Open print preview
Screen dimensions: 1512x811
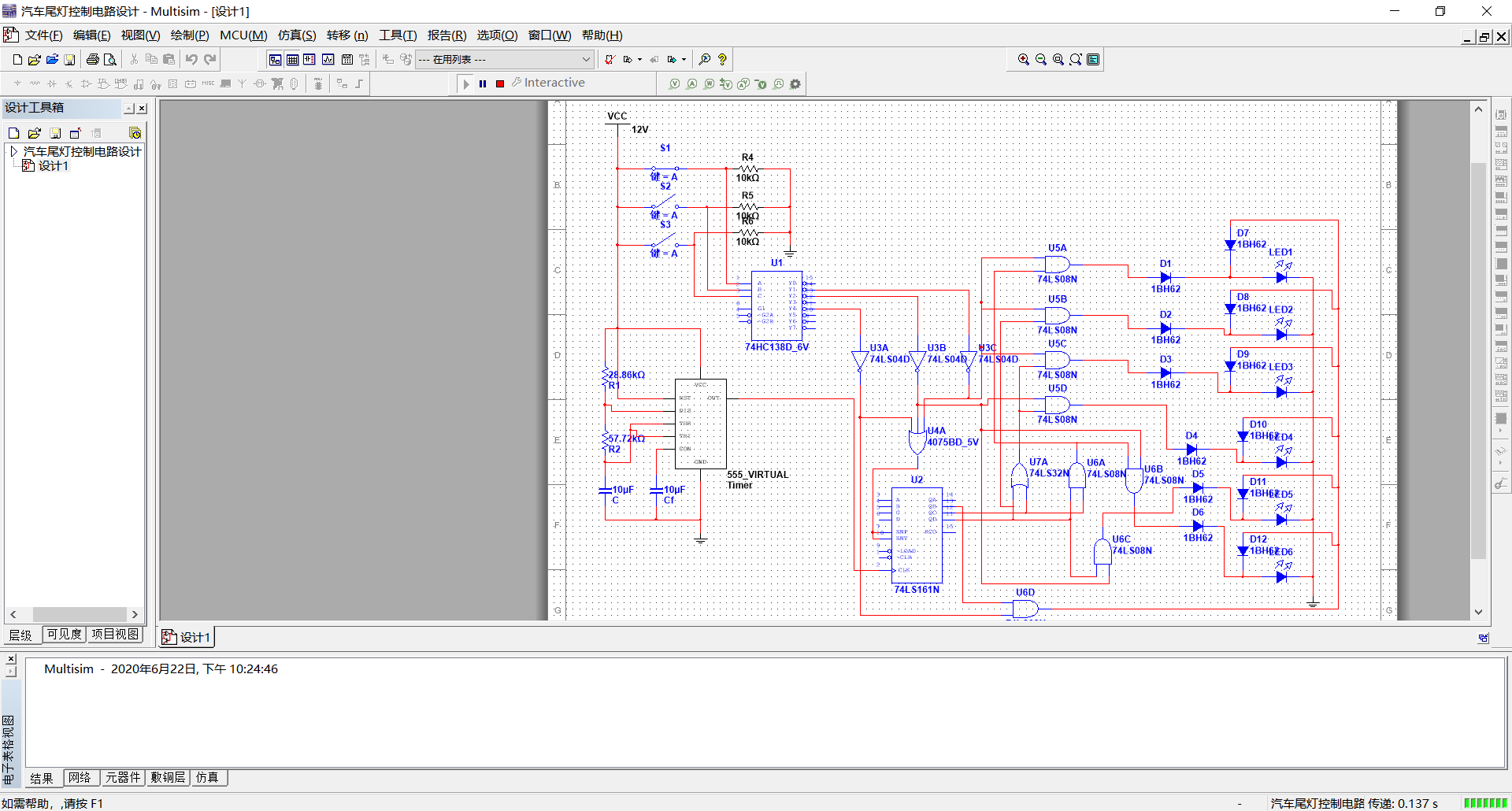[110, 59]
